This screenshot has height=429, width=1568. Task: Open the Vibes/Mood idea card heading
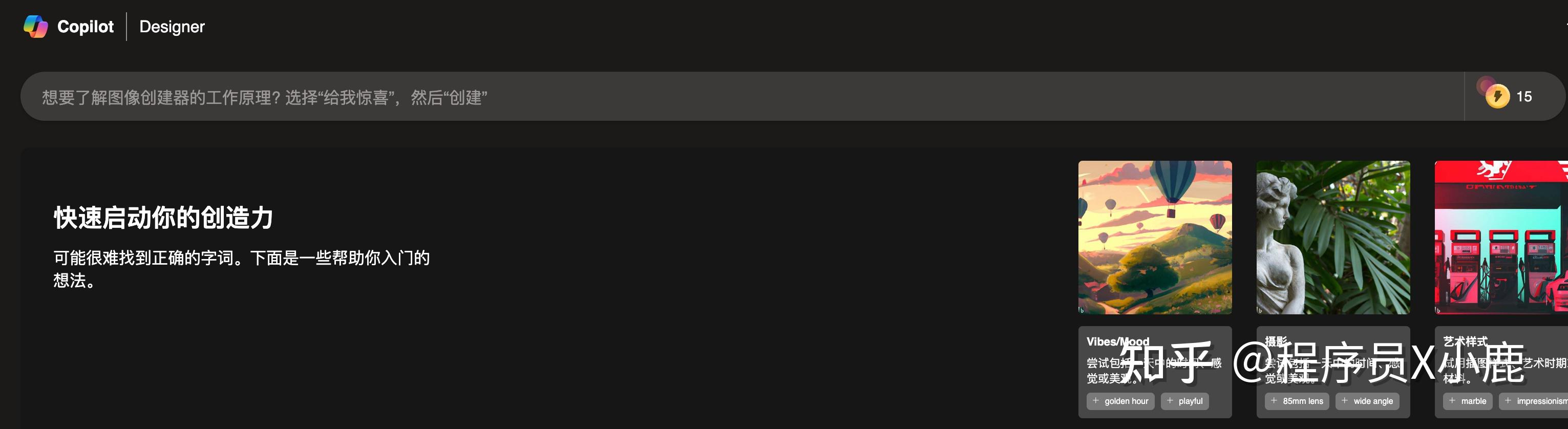click(1118, 341)
